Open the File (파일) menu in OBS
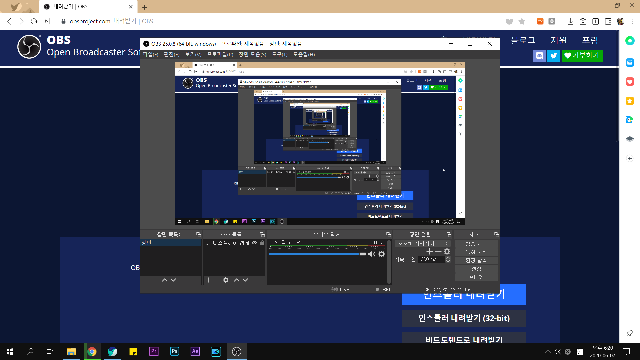The width and height of the screenshot is (640, 360). point(150,54)
